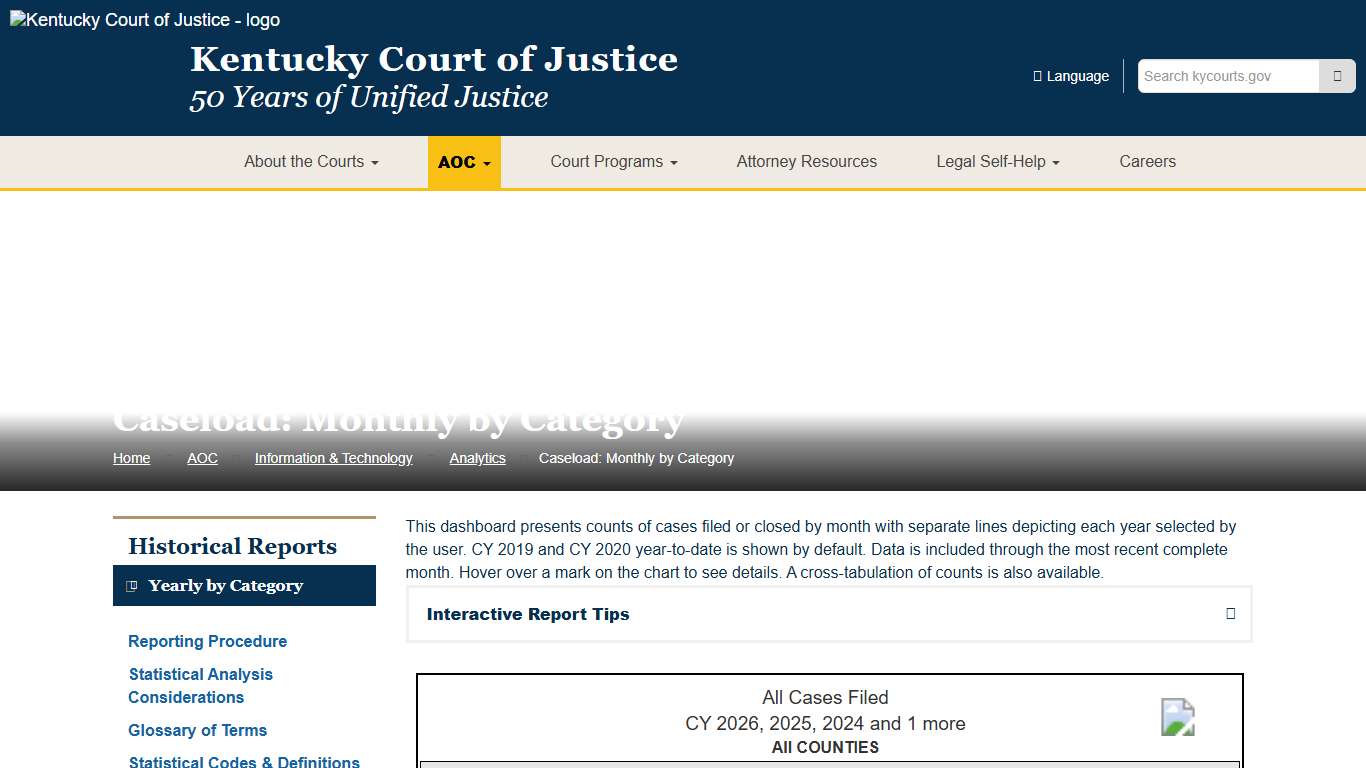Go to the Careers page
The width and height of the screenshot is (1366, 768).
(x=1147, y=161)
